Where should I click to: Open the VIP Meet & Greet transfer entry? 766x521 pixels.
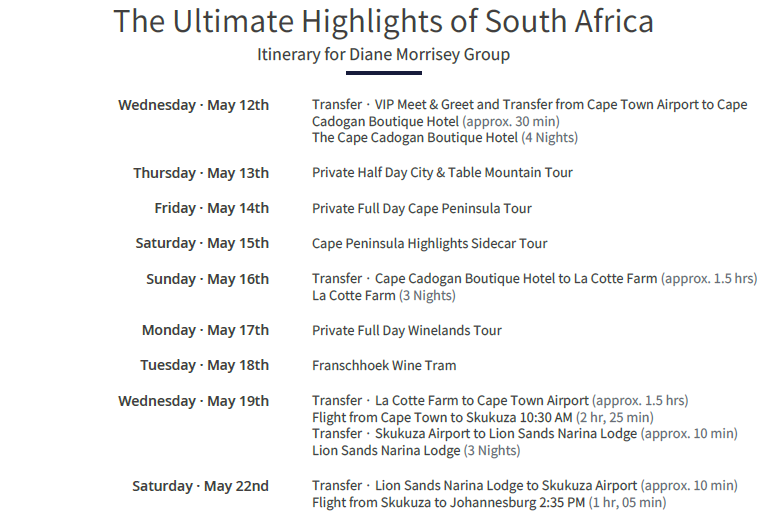coord(529,105)
